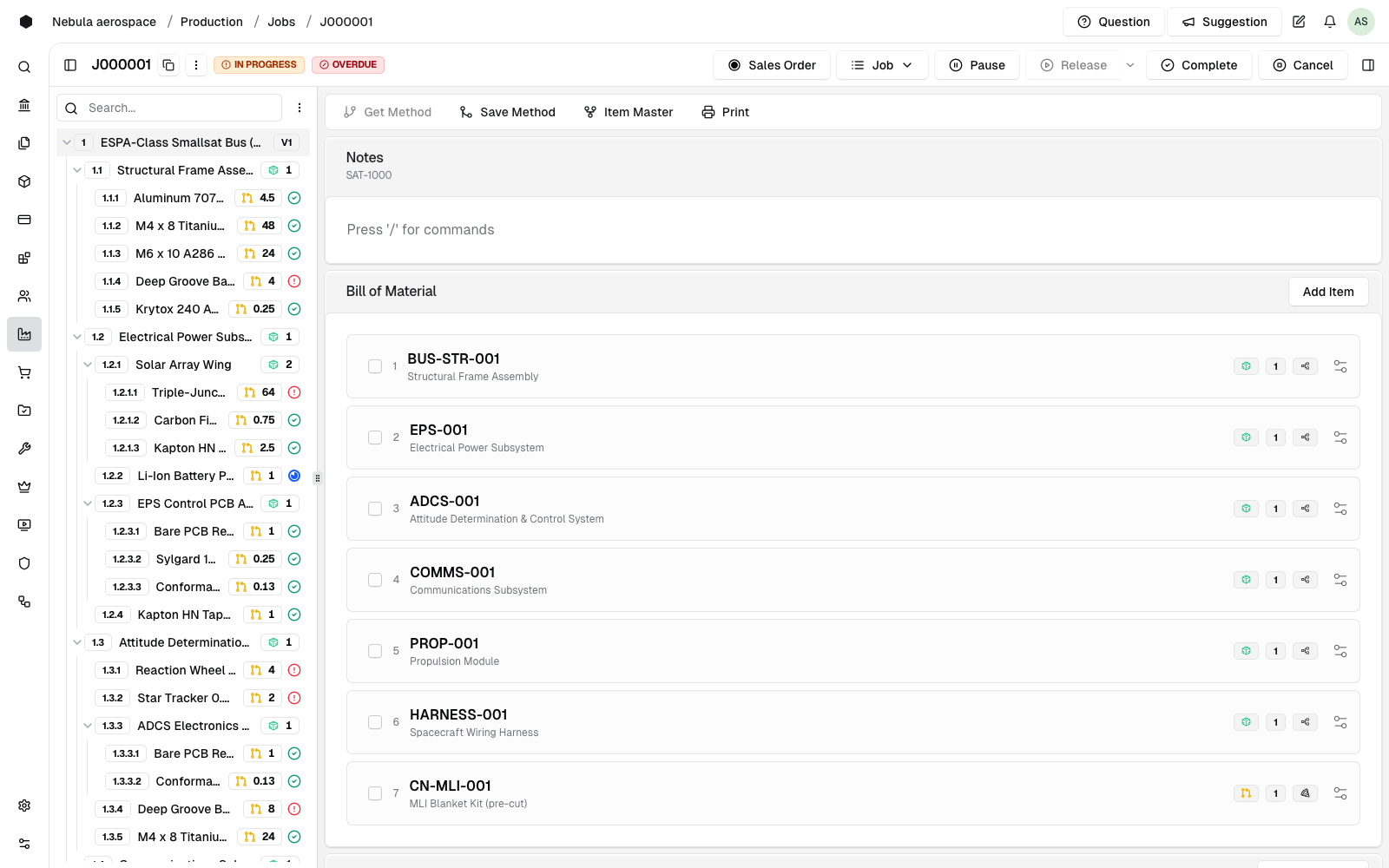The image size is (1389, 868).
Task: Open the settings gear in left sidebar
Action: (24, 806)
